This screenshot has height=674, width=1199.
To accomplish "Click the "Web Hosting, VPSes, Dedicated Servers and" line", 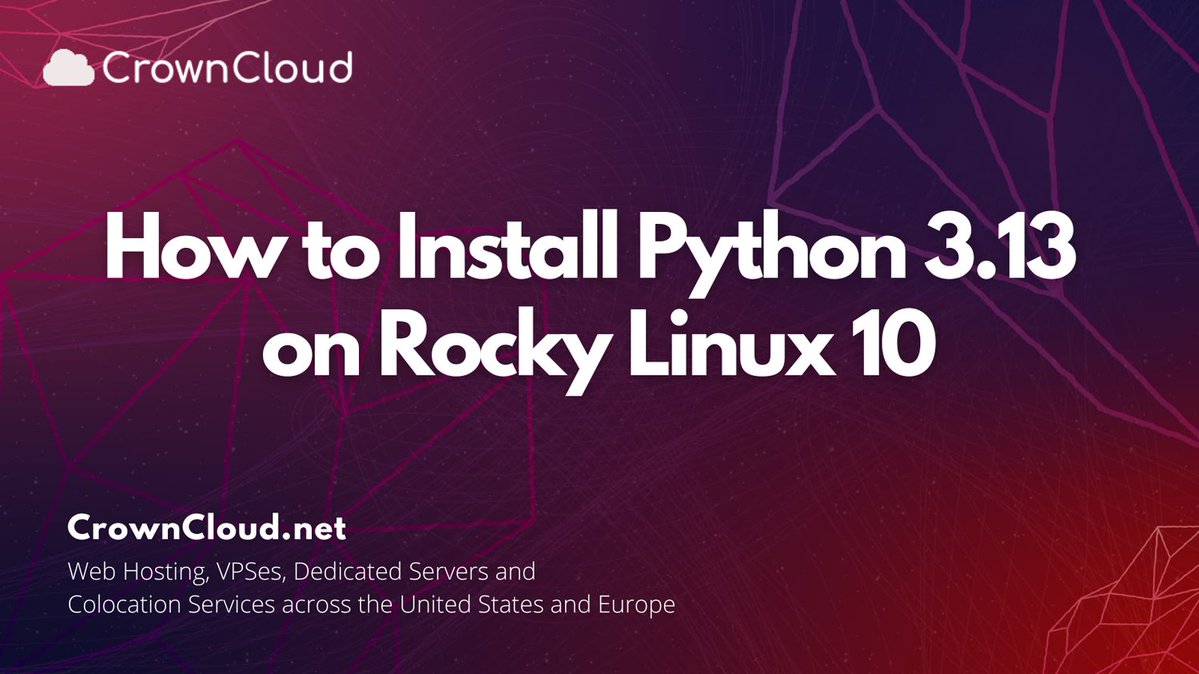I will (x=301, y=572).
